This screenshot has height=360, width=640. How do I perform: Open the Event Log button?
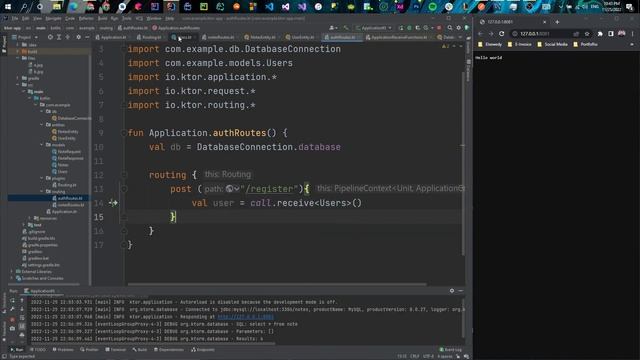point(451,350)
